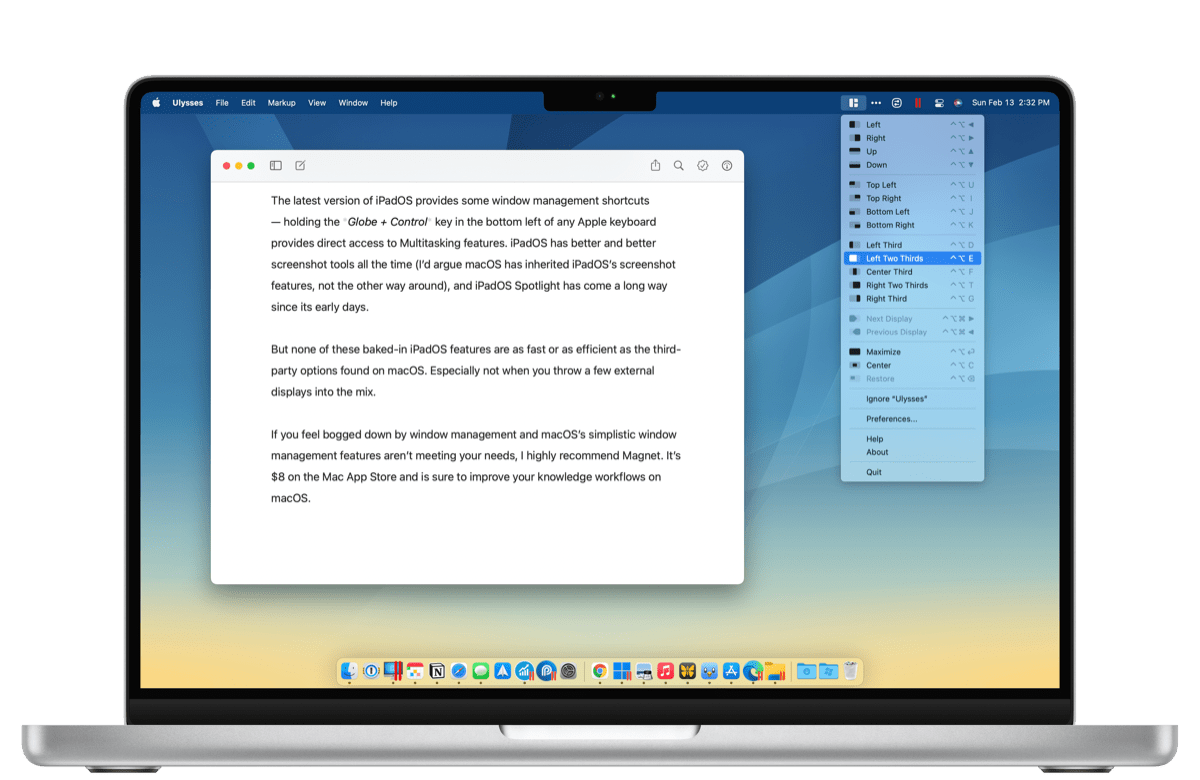The height and width of the screenshot is (780, 1200).
Task: Open the Window menu
Action: pyautogui.click(x=353, y=103)
